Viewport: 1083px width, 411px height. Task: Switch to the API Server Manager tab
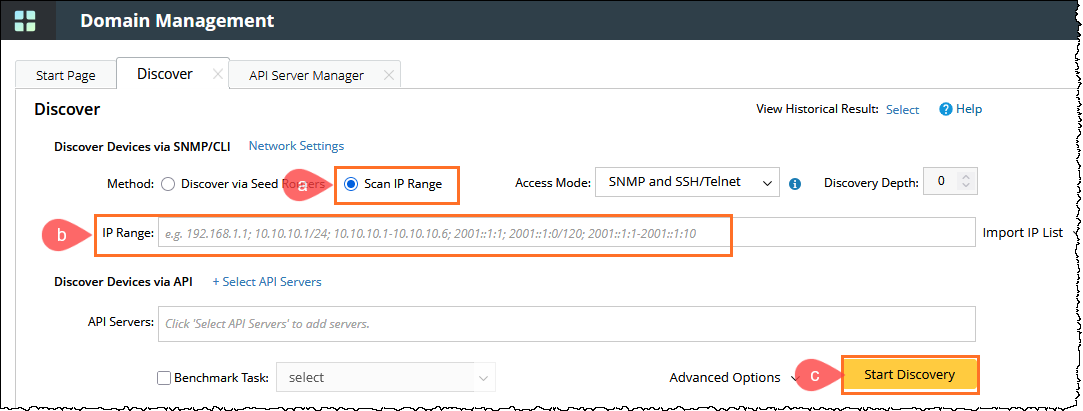coord(305,75)
